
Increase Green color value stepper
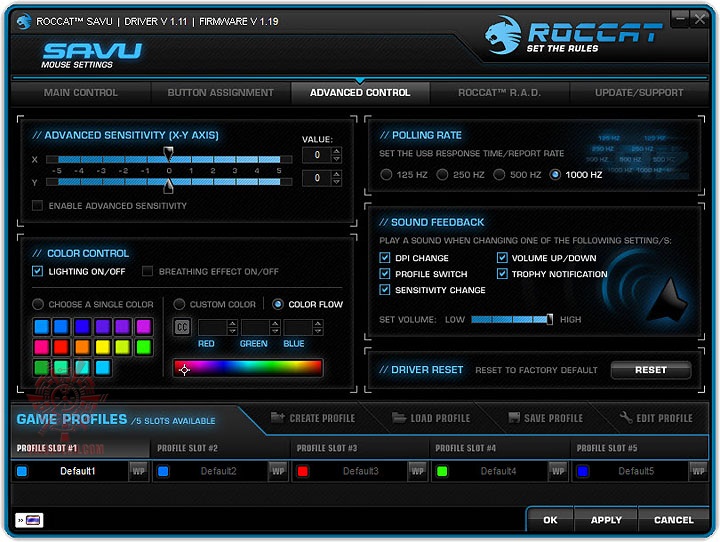pos(275,323)
